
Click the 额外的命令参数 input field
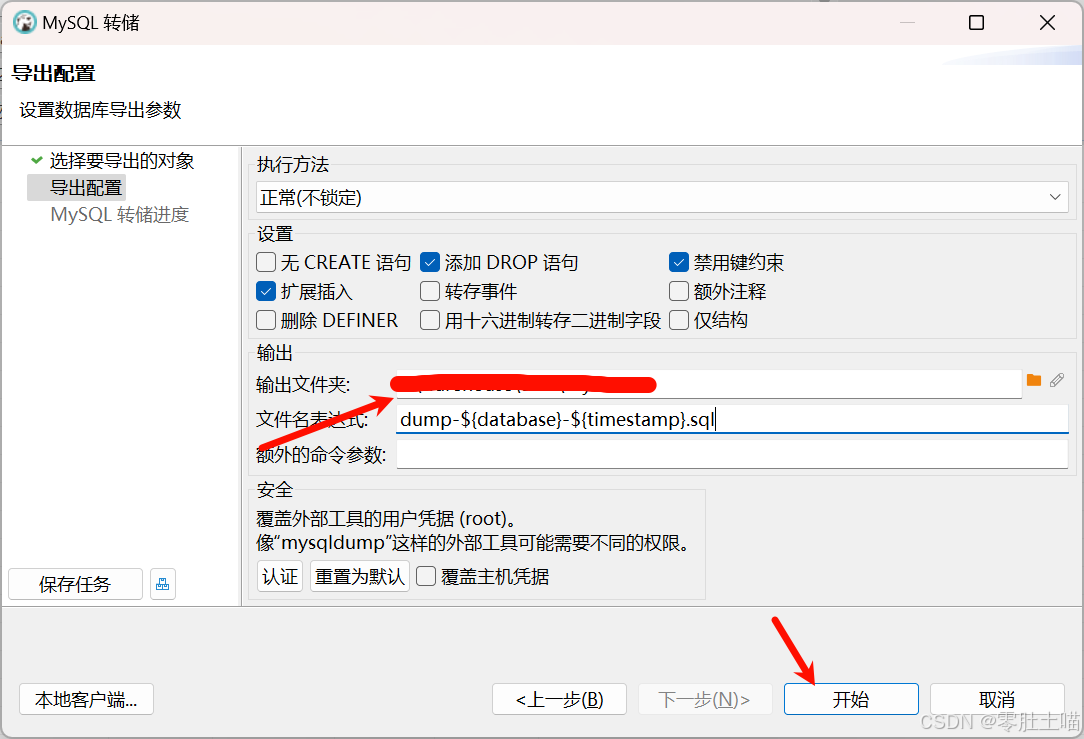point(732,454)
